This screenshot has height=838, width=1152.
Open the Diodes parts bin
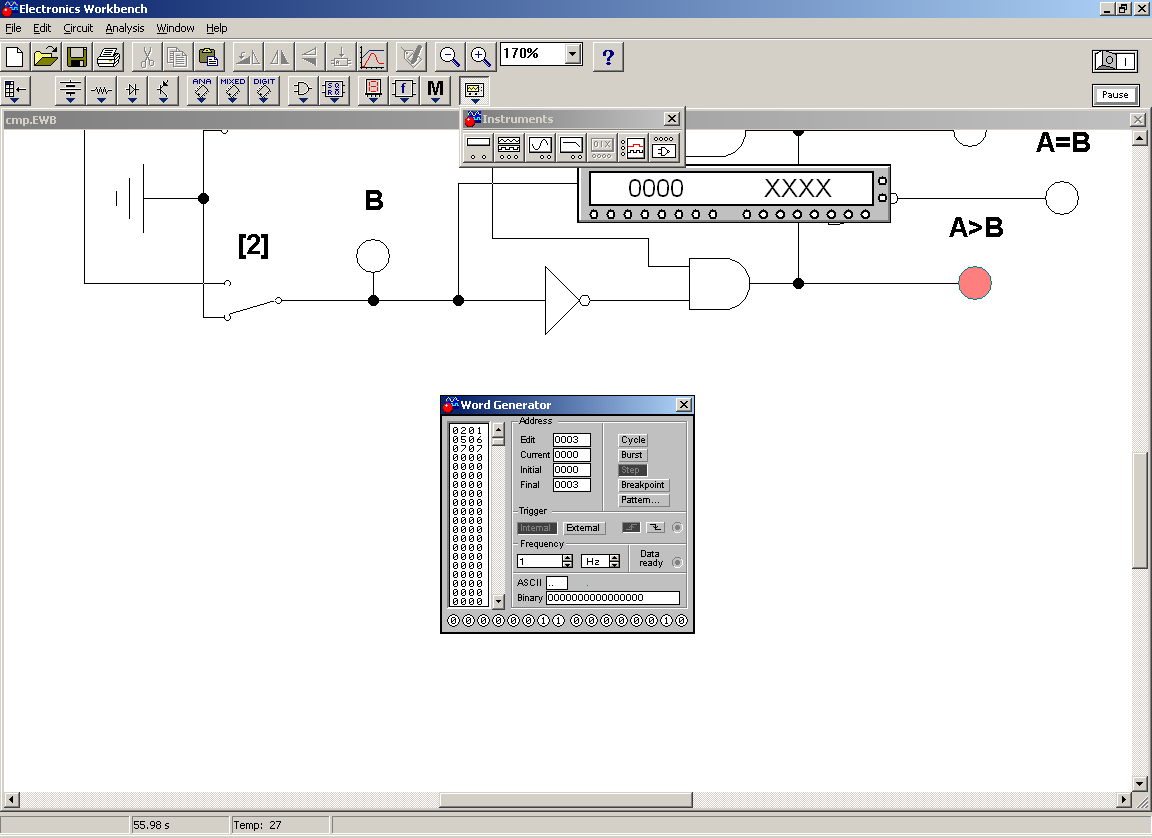[132, 91]
